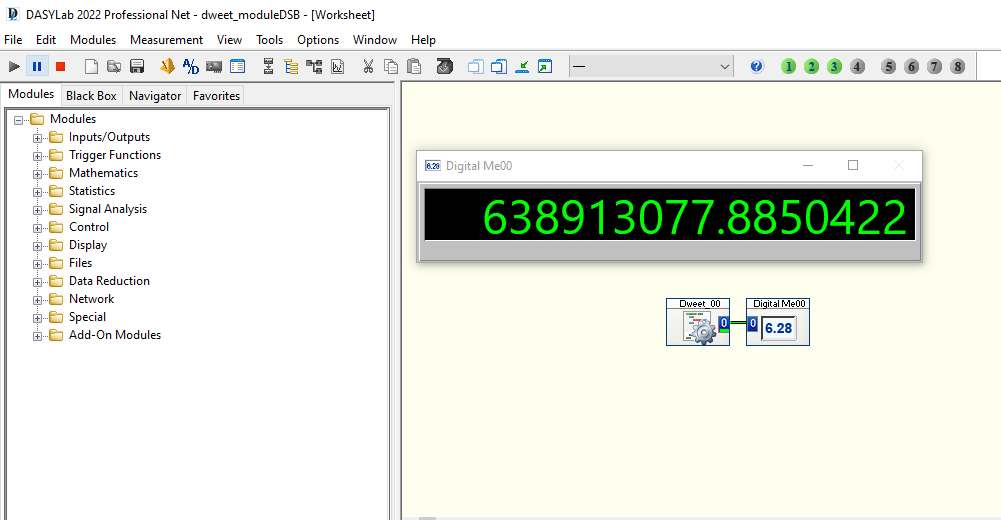
Task: Click the light blue overlapping windows icon
Action: click(476, 66)
